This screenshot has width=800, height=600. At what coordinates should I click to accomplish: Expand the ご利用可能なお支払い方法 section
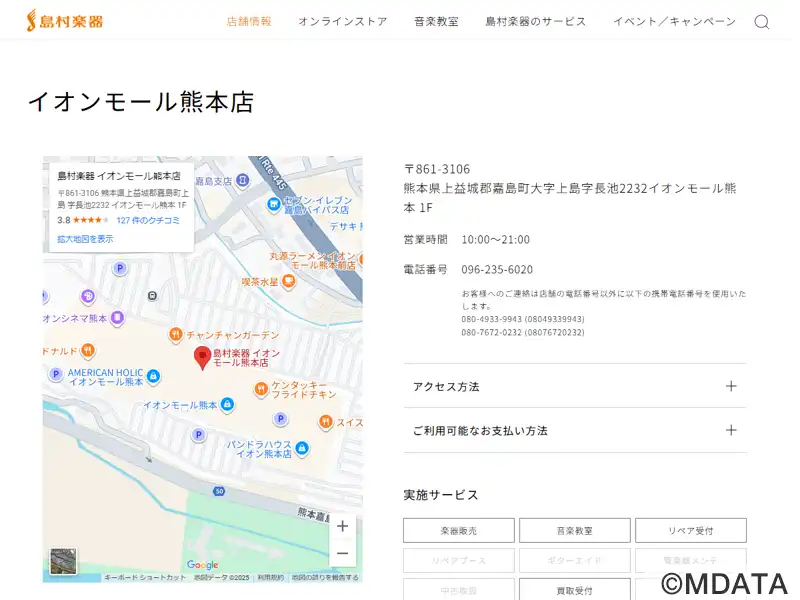(x=574, y=430)
